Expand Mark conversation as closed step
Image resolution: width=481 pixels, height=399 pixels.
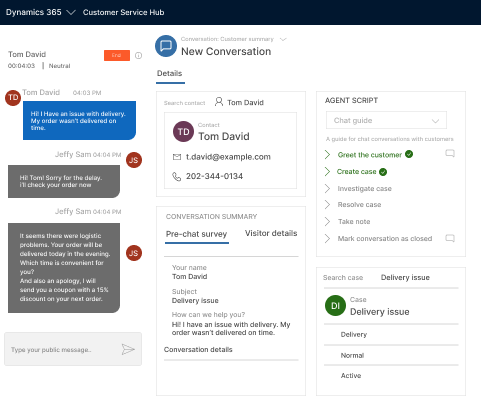tap(327, 239)
